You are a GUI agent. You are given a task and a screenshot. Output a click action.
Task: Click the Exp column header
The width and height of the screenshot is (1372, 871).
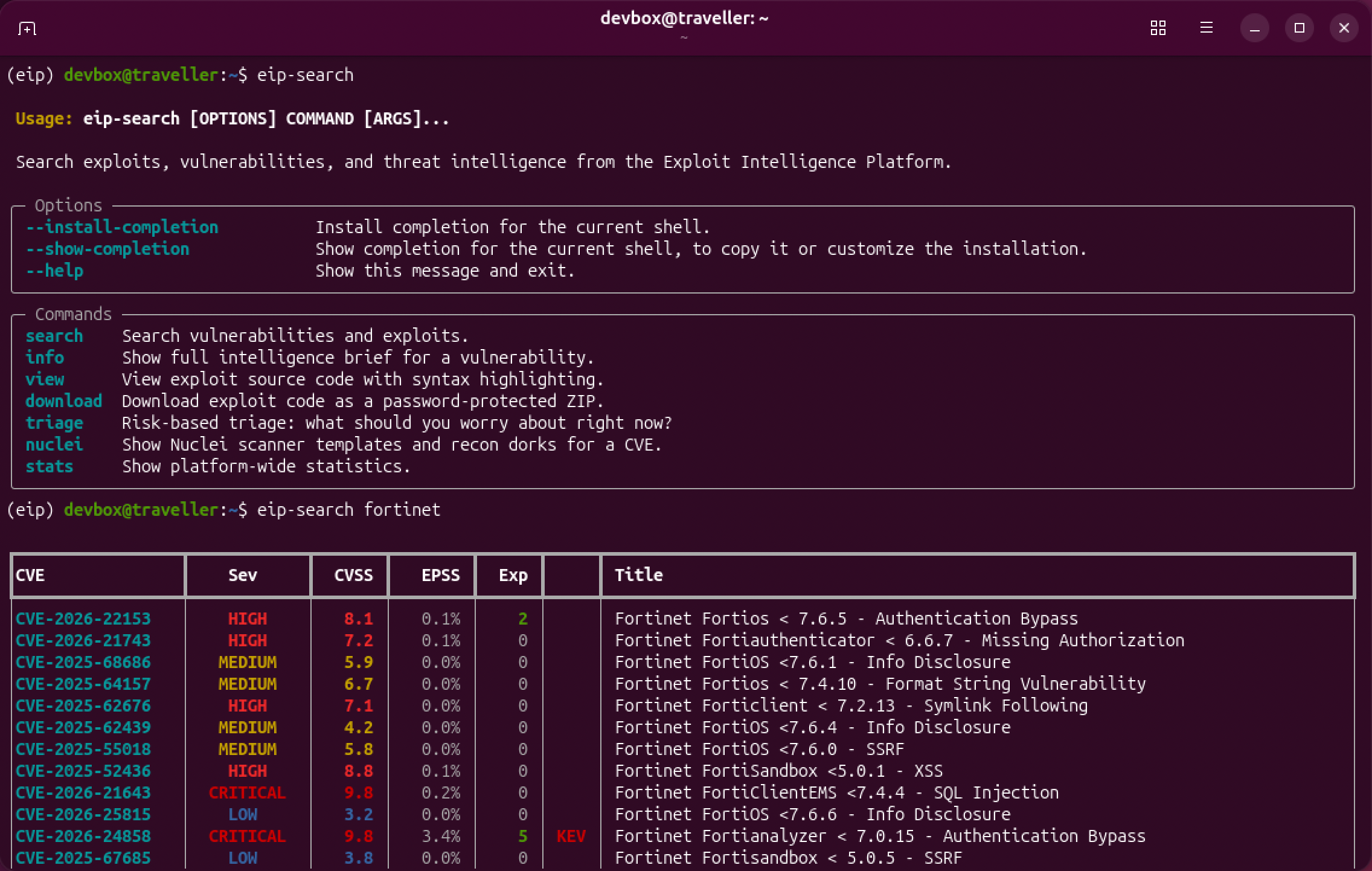tap(513, 575)
